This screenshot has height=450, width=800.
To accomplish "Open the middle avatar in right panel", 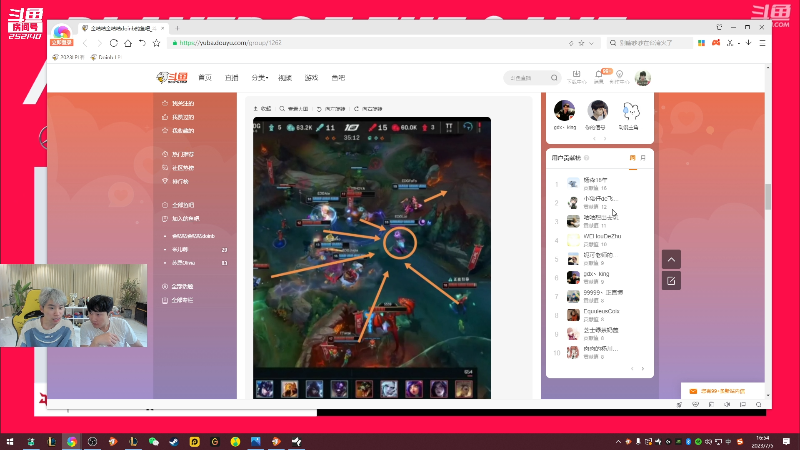I will (x=597, y=111).
